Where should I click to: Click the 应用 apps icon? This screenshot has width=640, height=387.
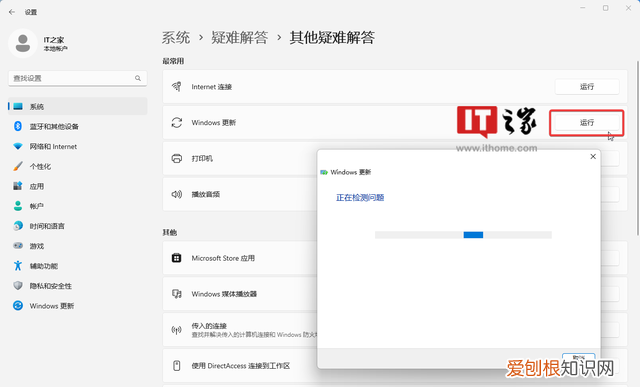18,186
